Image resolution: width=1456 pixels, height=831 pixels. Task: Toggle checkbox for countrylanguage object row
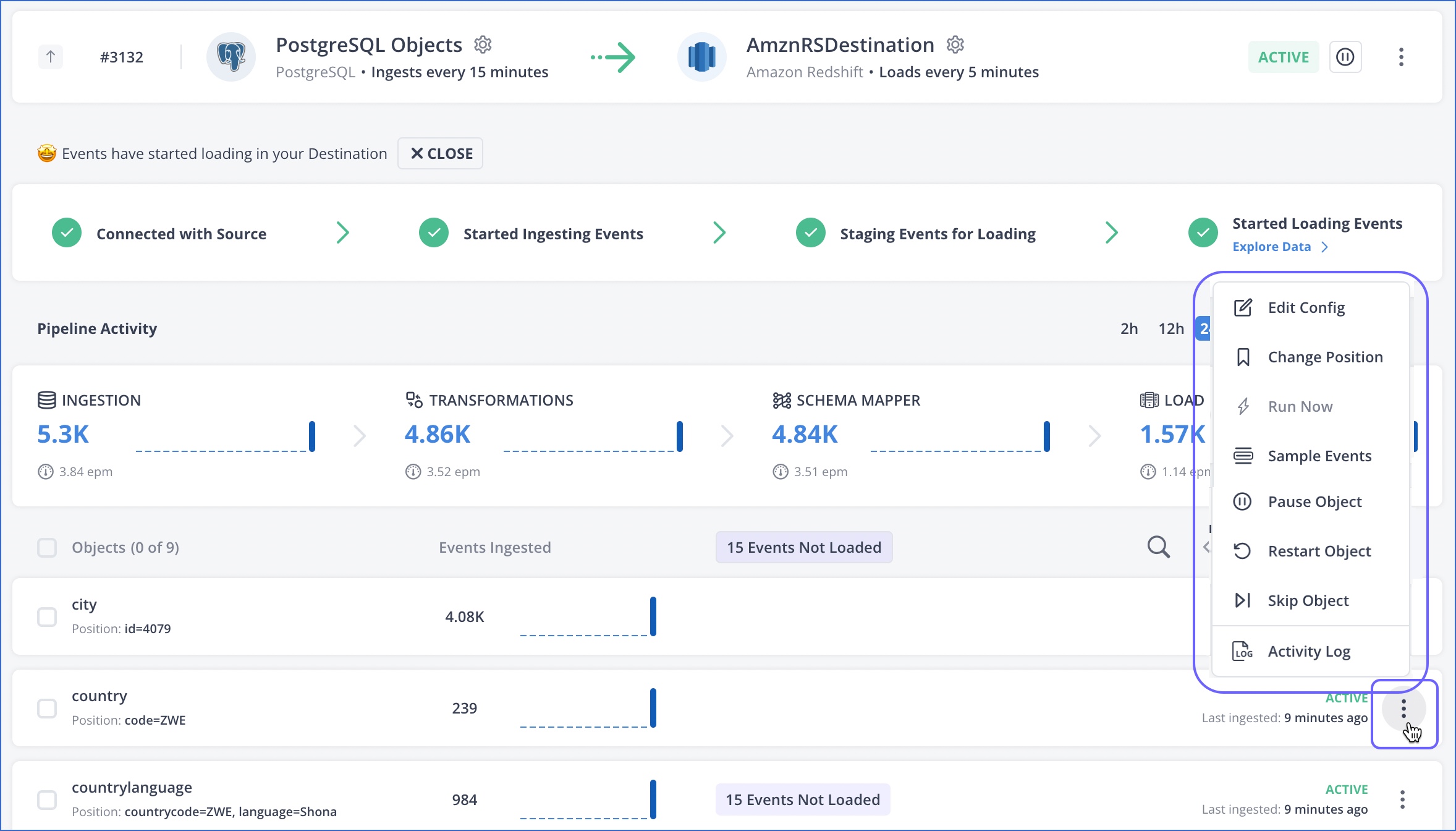[x=47, y=800]
